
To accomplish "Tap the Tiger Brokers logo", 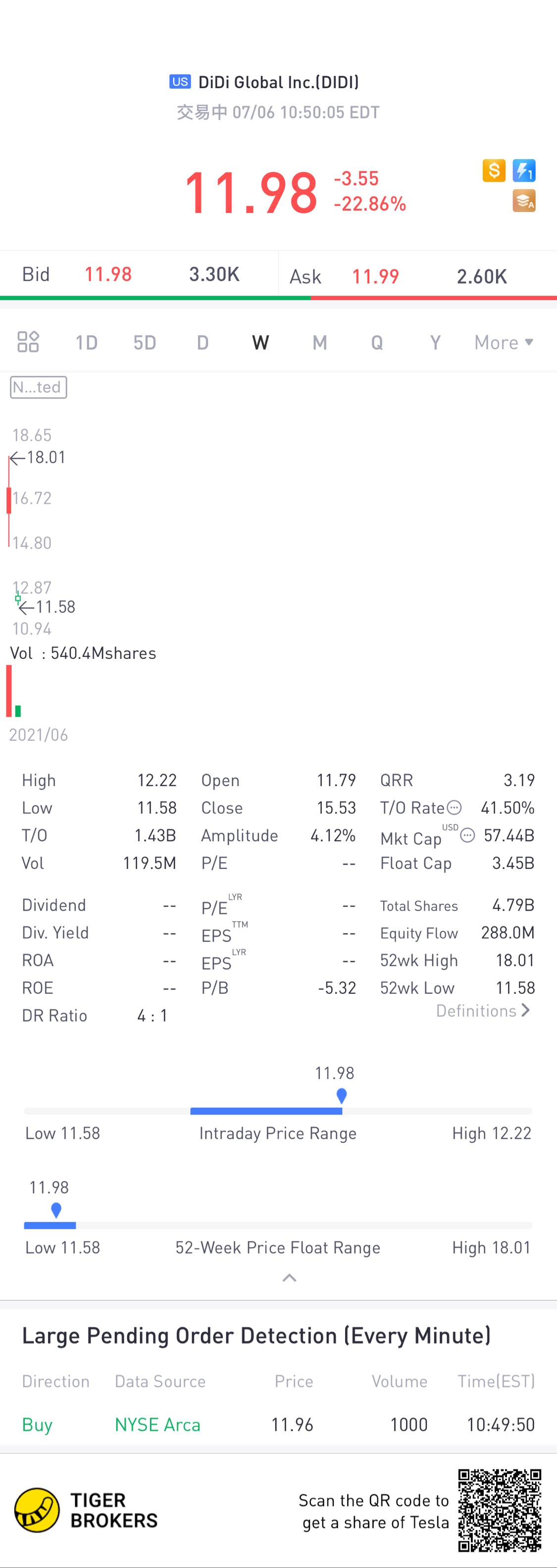I will pyautogui.click(x=86, y=1510).
